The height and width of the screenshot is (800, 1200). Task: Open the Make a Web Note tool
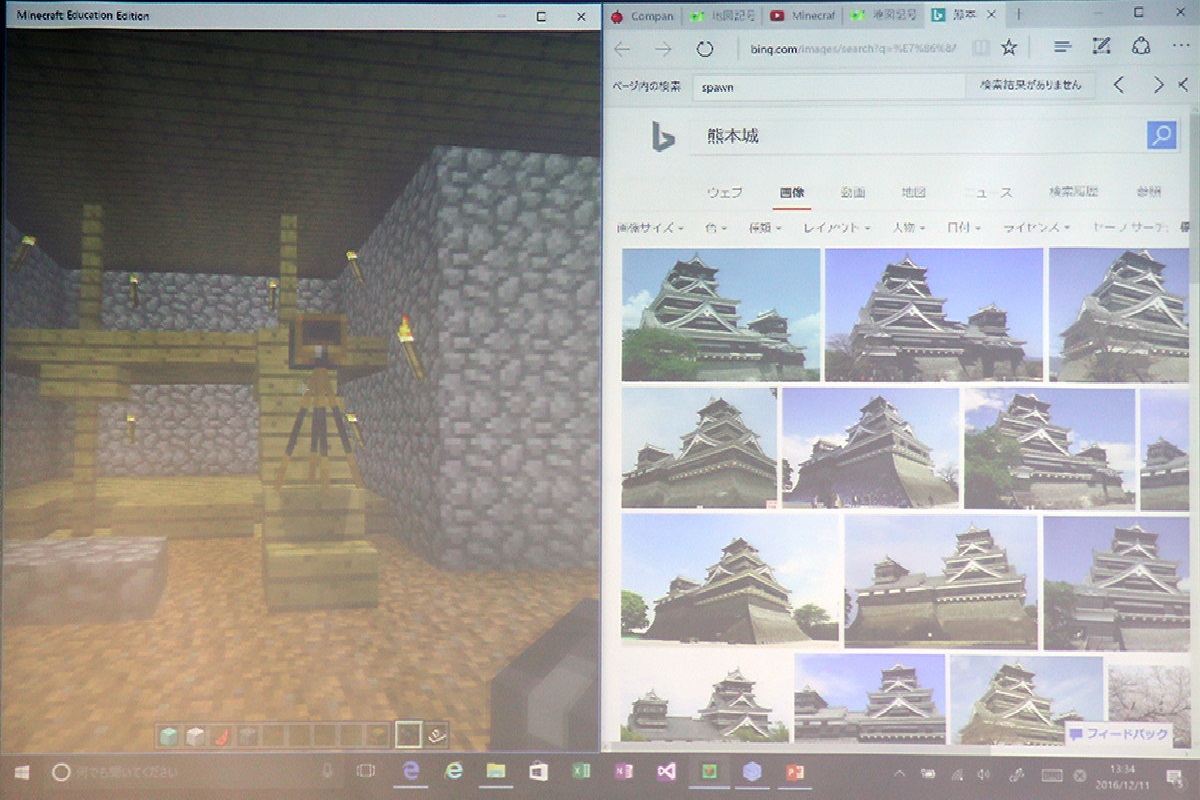[x=1102, y=47]
